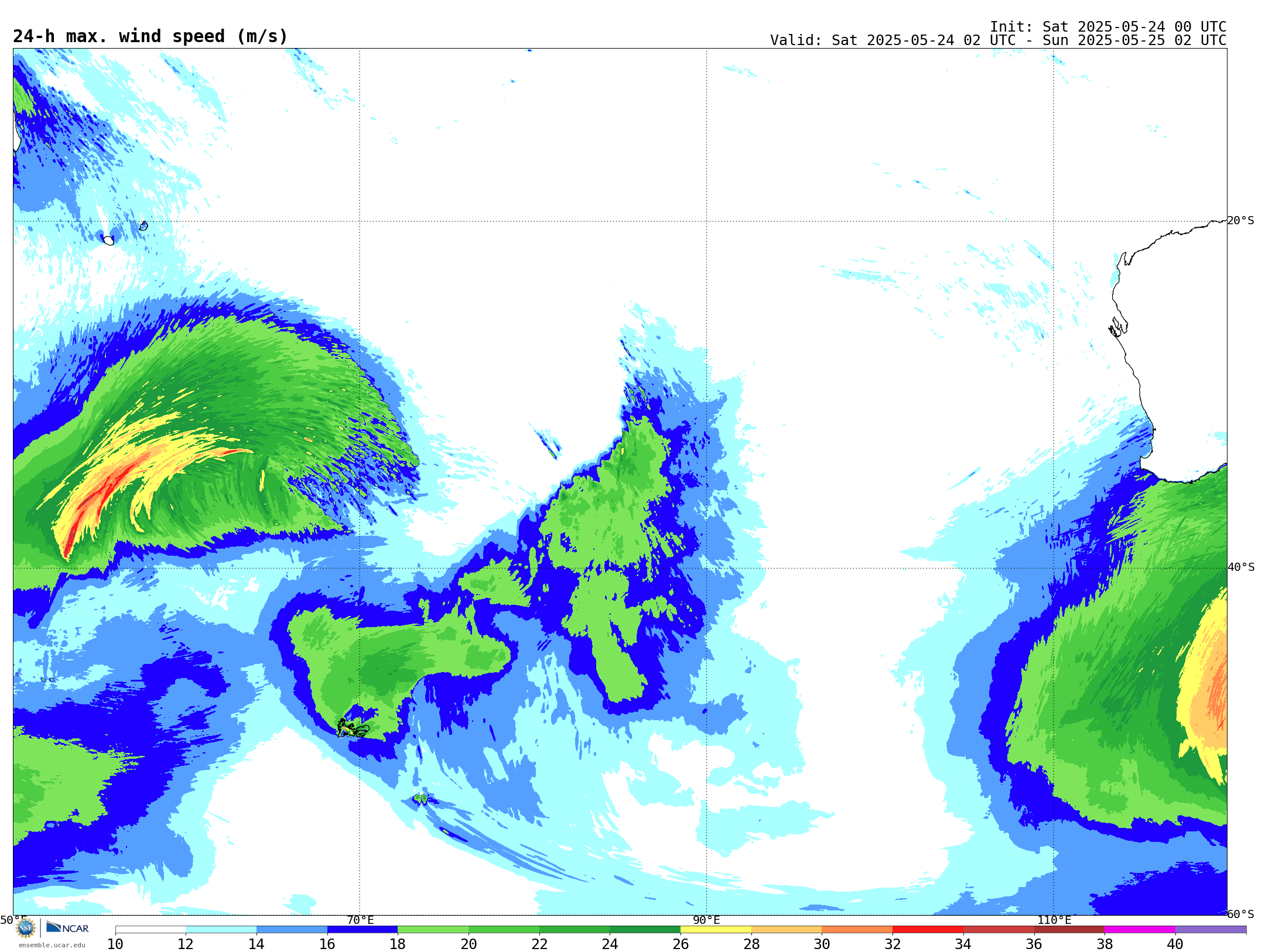
Task: Pick the green 20–22 colorbar swatch
Action: pos(504,930)
